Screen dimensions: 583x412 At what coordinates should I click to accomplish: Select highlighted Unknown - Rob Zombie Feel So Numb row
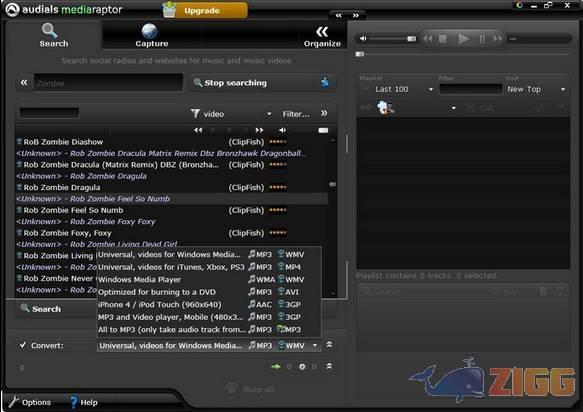pos(171,199)
